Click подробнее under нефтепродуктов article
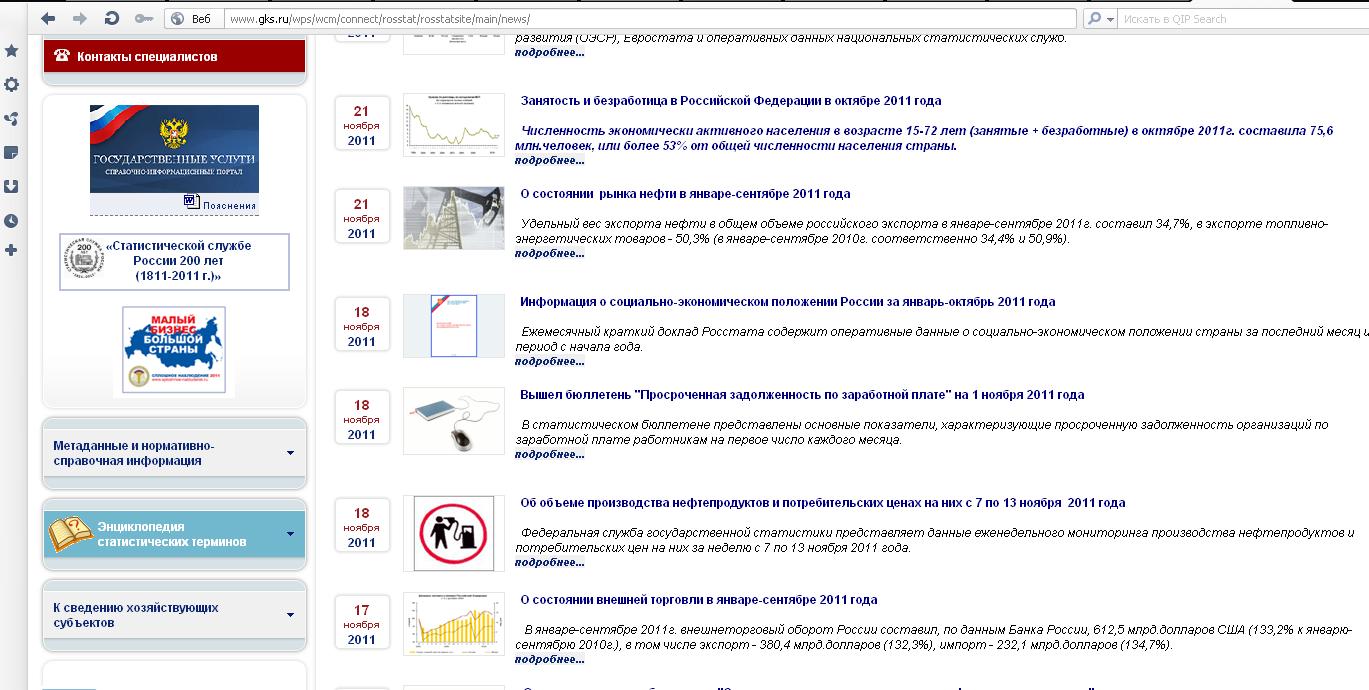The image size is (1369, 690). coord(550,562)
